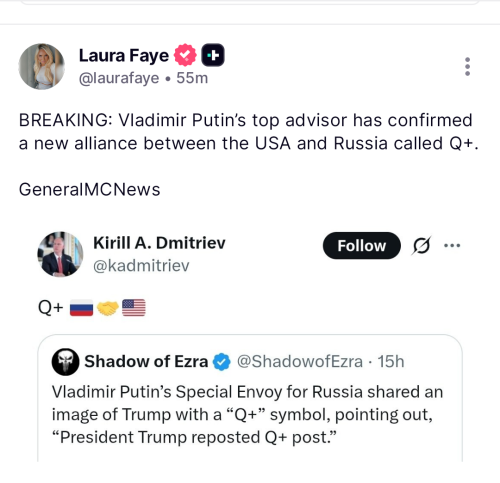
Task: Open Laura Faye's profile avatar
Action: point(41,66)
